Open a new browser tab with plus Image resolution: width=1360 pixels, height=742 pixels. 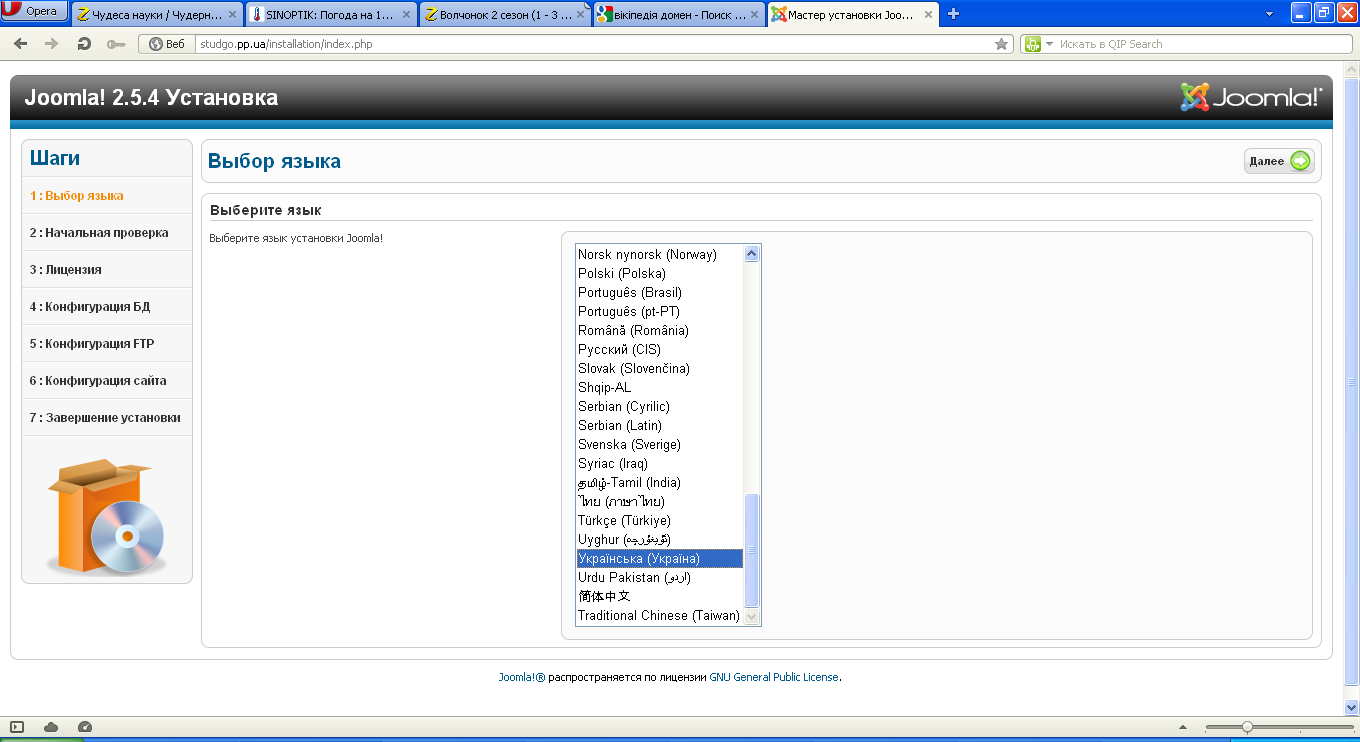tap(953, 14)
